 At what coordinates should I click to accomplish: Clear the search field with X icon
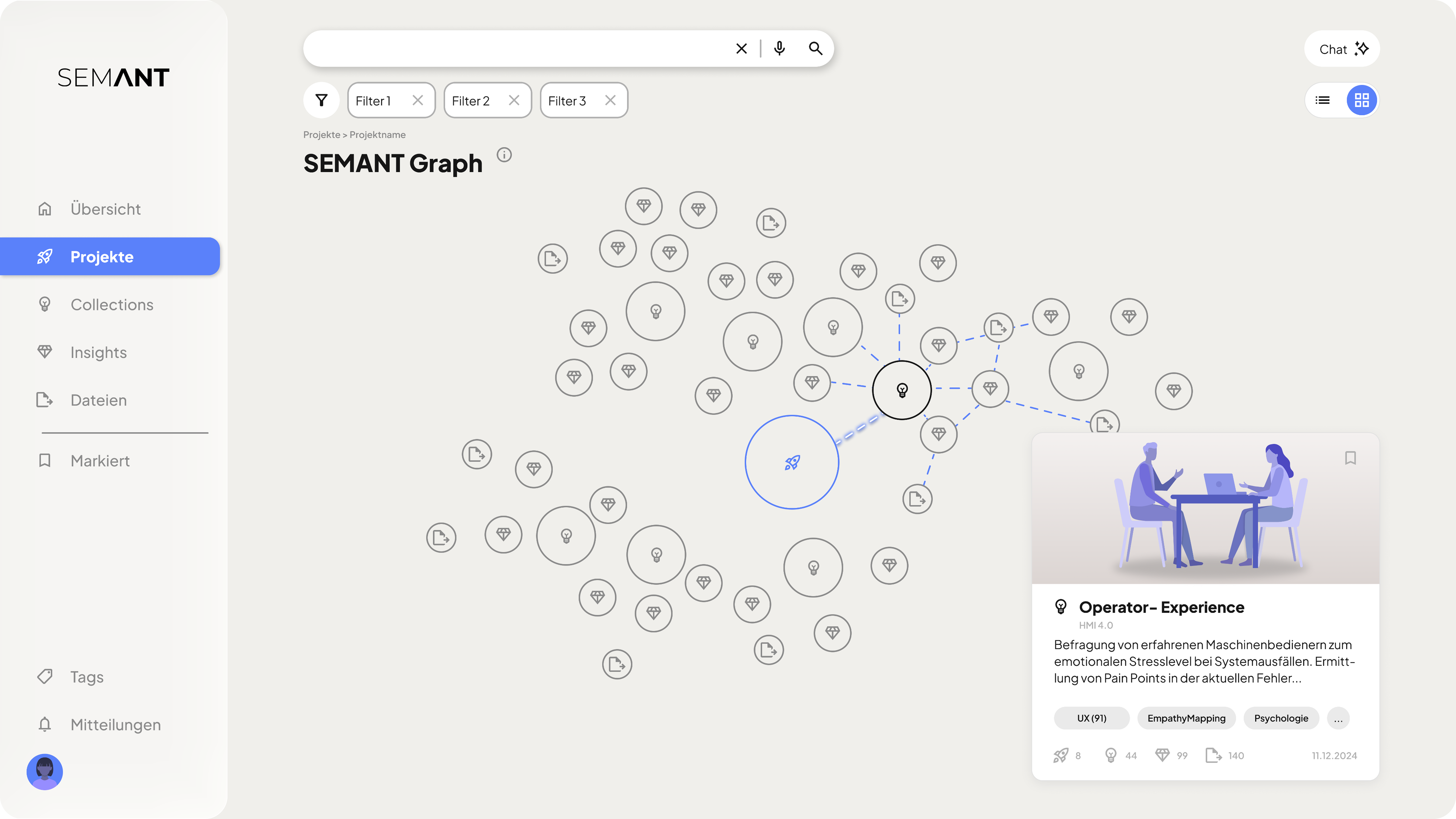(x=742, y=49)
